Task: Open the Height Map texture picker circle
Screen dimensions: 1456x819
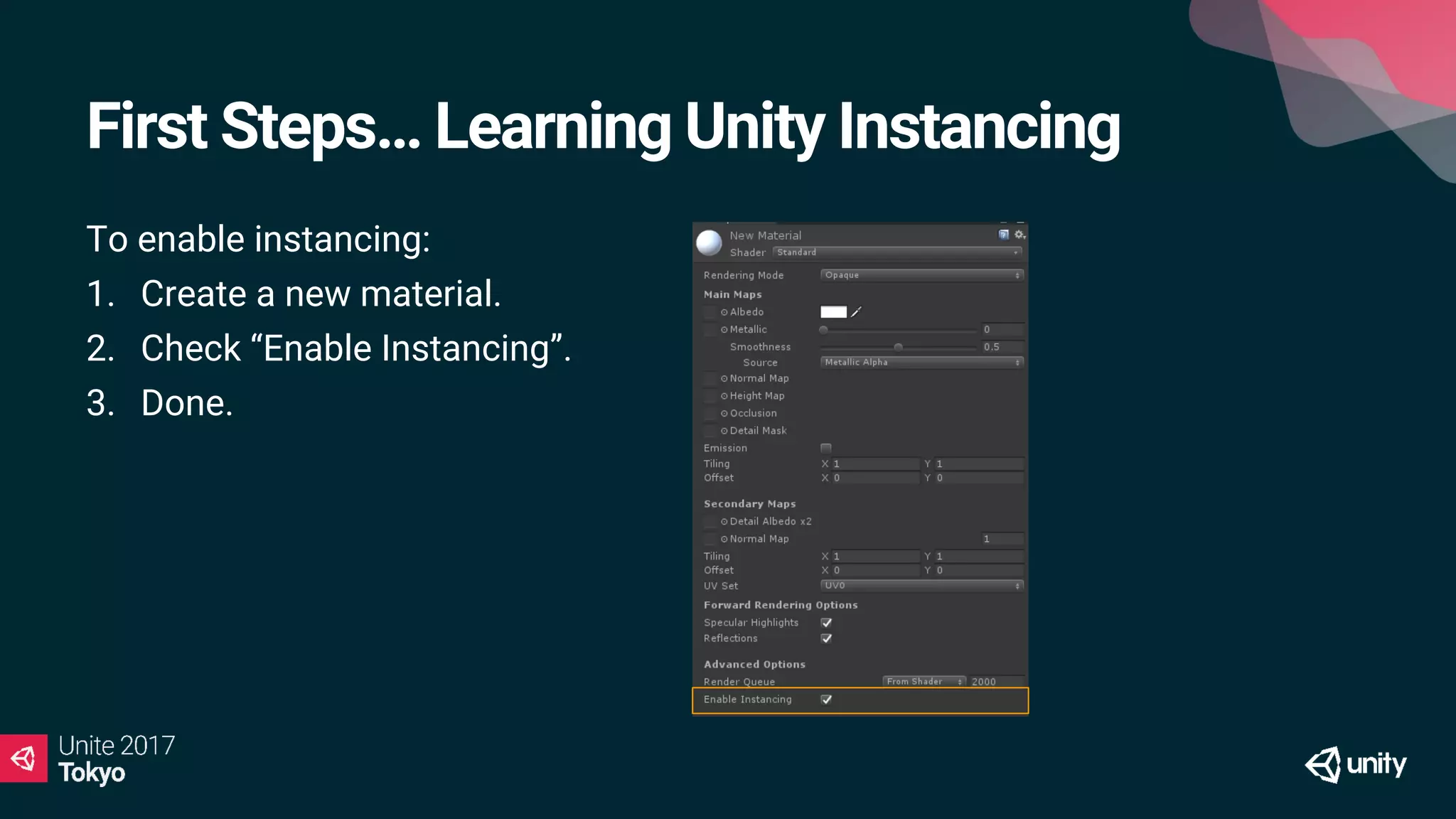Action: pyautogui.click(x=724, y=396)
